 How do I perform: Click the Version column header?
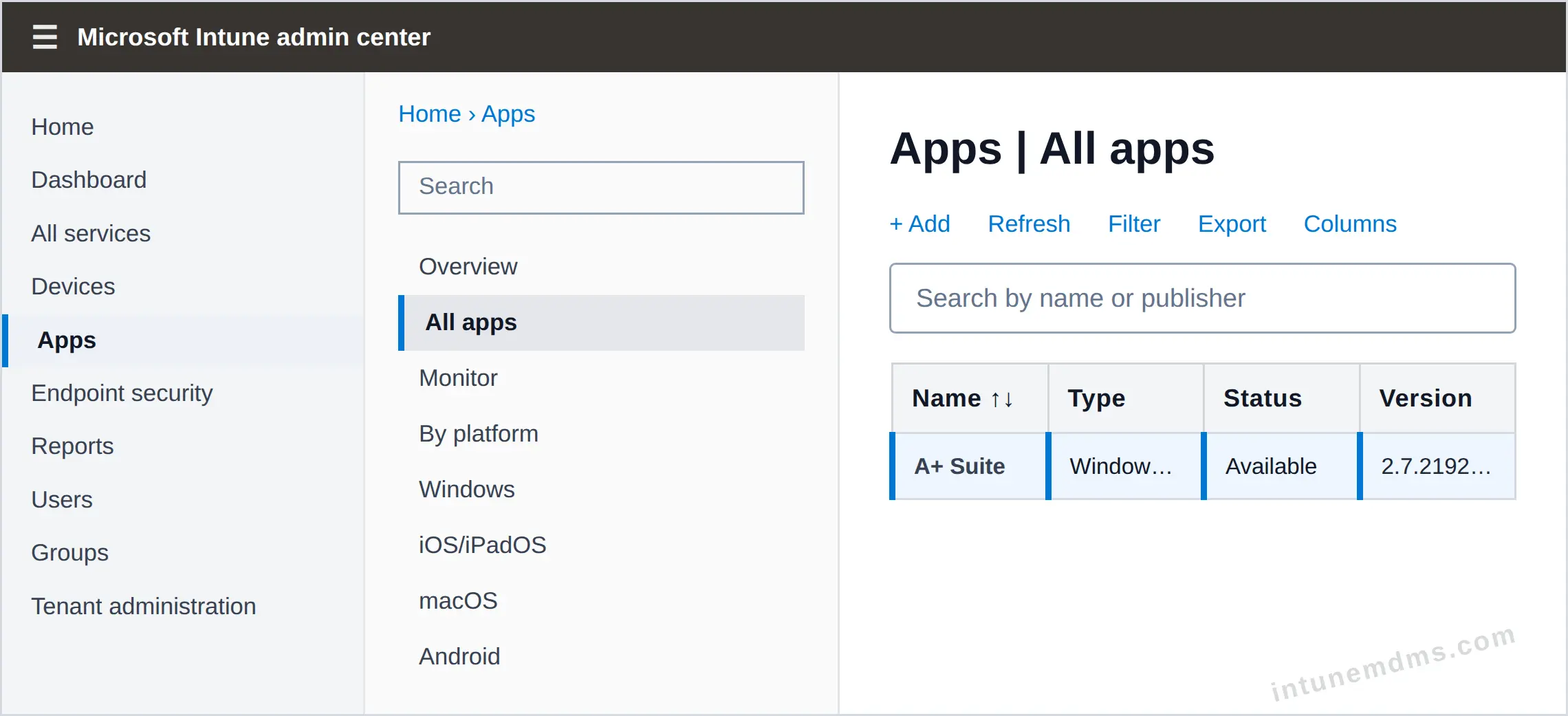point(1437,398)
